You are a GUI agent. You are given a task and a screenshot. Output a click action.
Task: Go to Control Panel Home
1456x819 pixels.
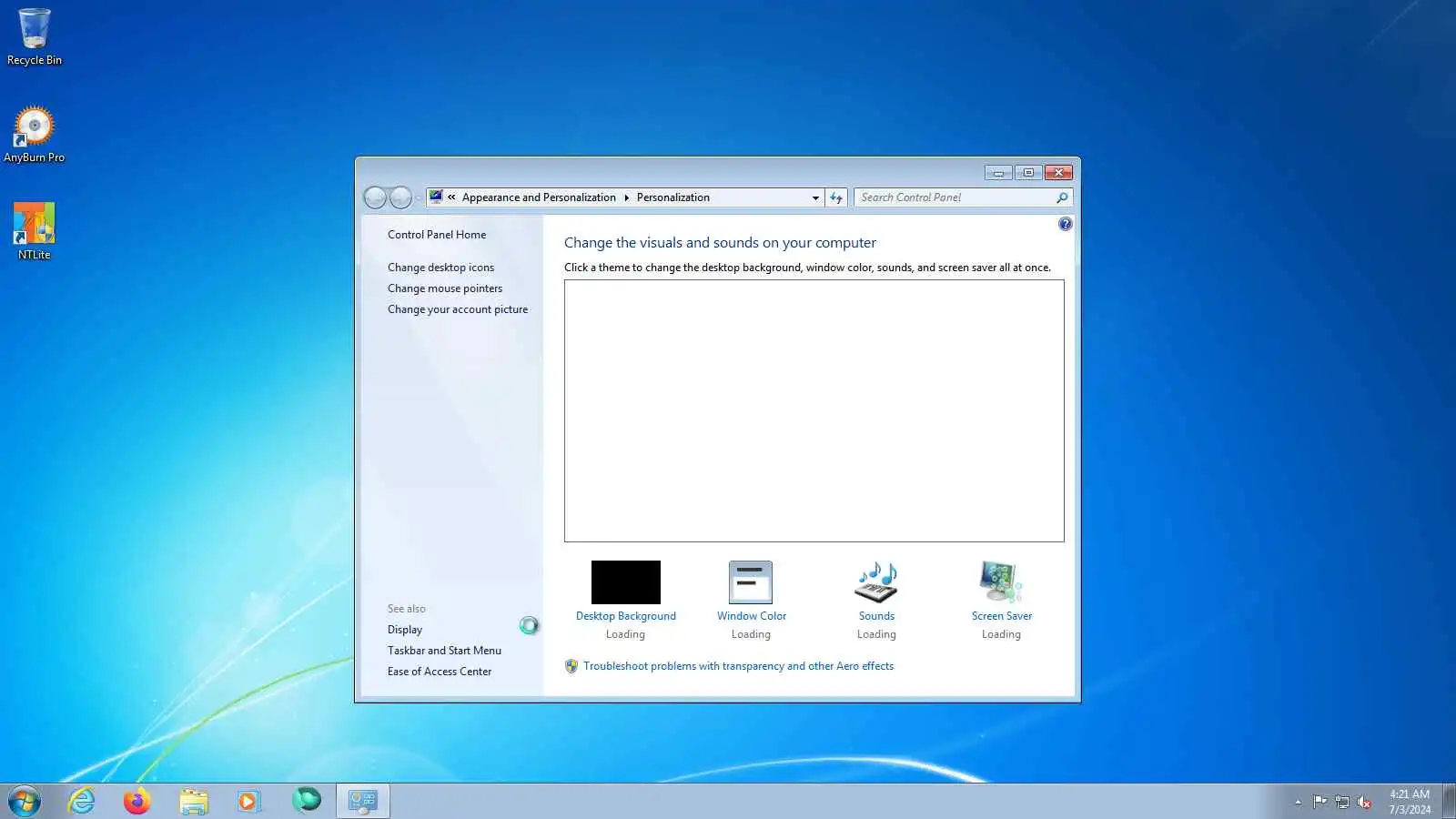click(437, 235)
